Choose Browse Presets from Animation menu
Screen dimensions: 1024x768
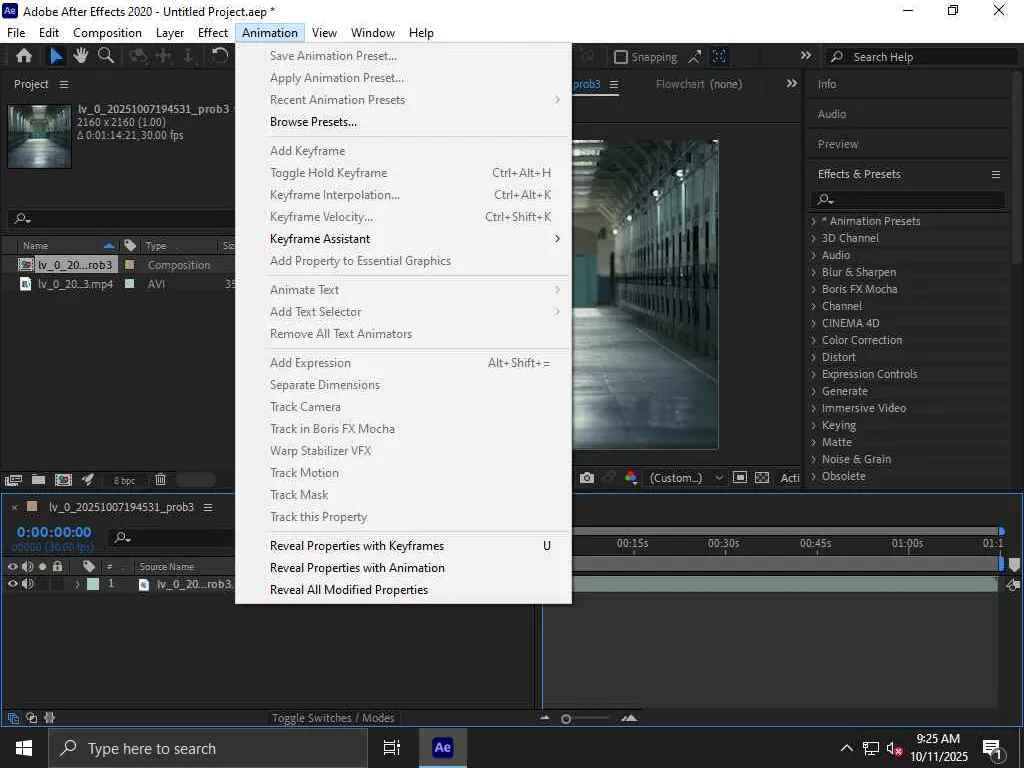coord(313,122)
